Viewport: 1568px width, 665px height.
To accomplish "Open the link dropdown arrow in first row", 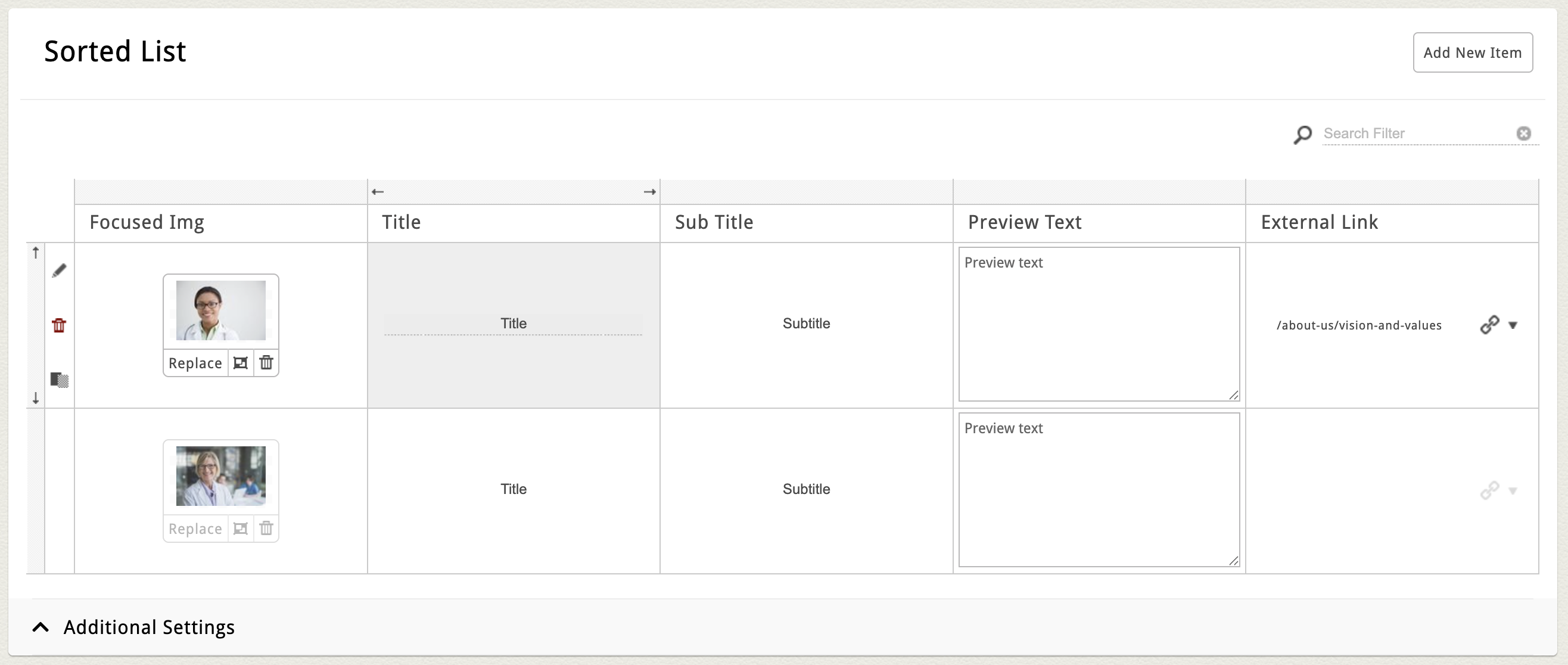I will 1513,325.
